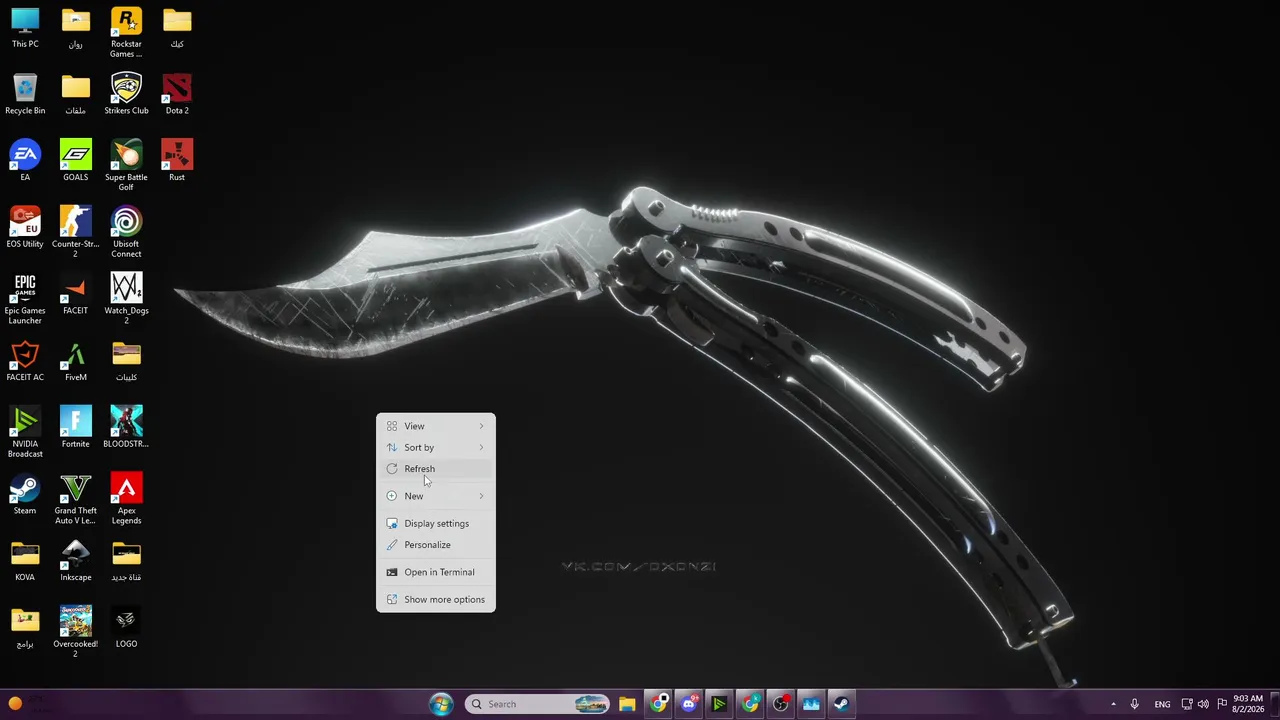
Task: Select the Fortnite shortcut
Action: coord(75,428)
